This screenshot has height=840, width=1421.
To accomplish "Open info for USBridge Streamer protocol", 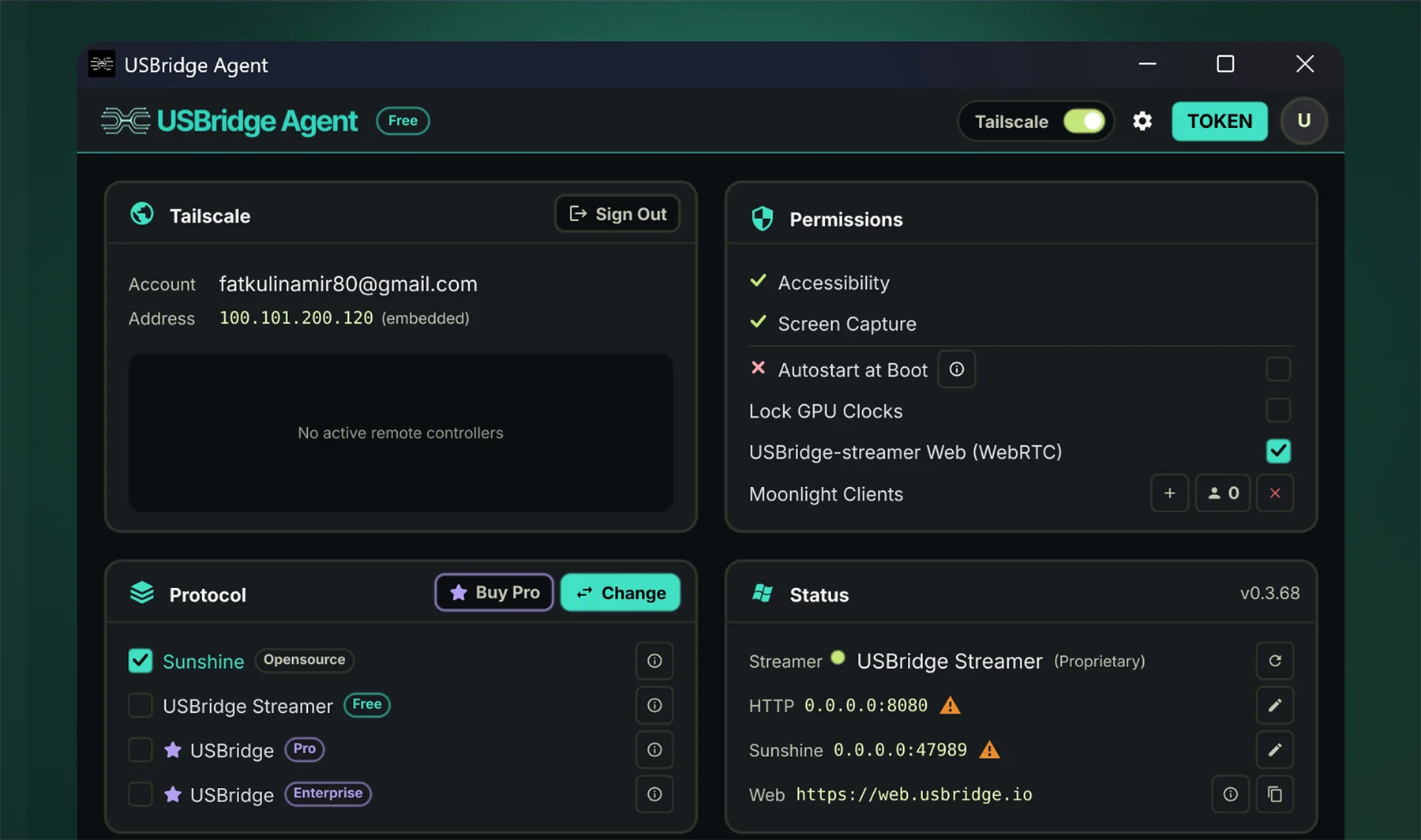I will pyautogui.click(x=654, y=705).
